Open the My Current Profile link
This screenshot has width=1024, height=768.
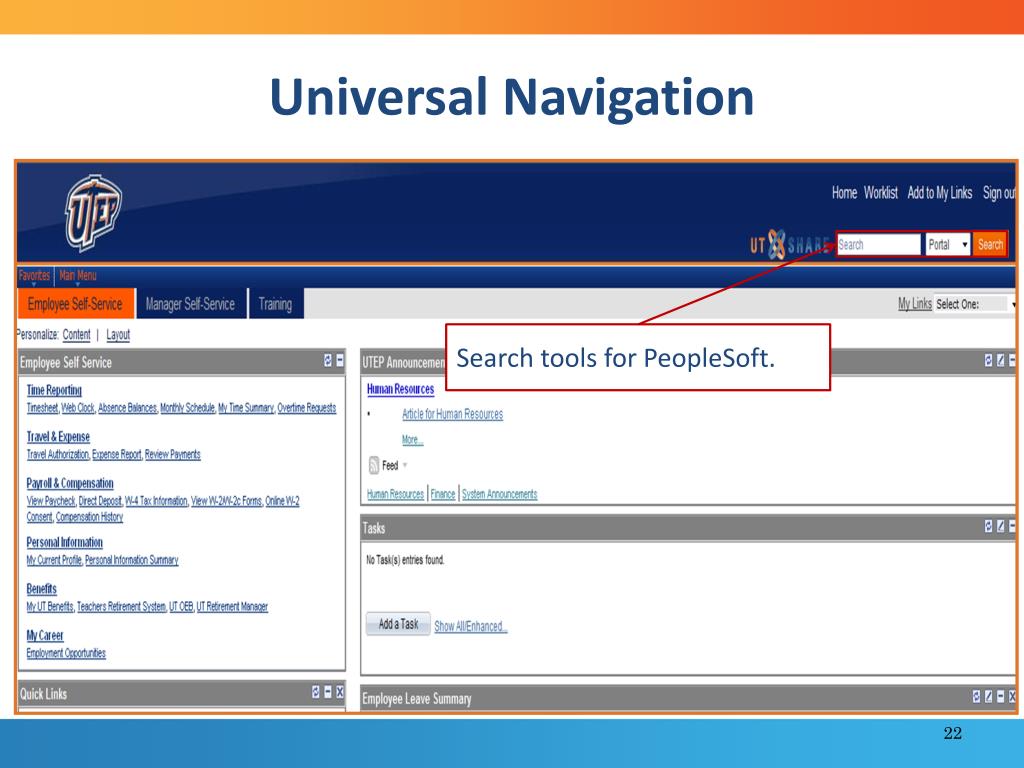click(54, 560)
